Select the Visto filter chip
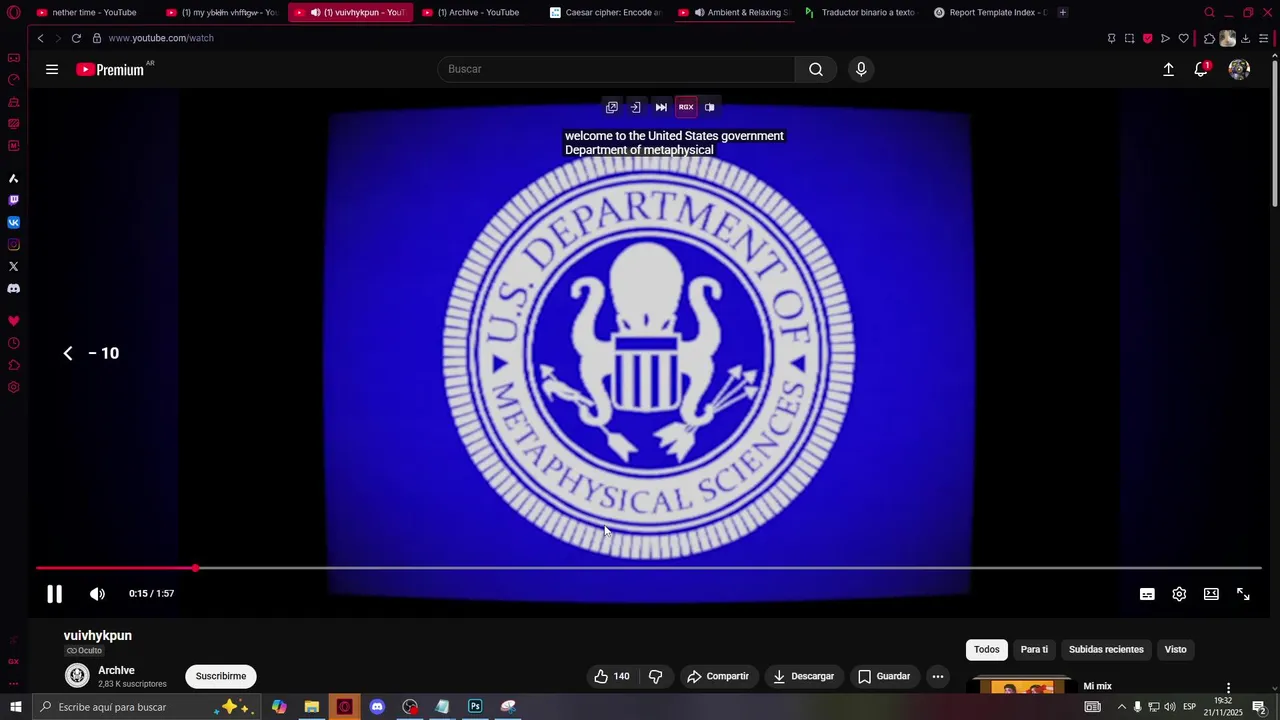 1175,650
